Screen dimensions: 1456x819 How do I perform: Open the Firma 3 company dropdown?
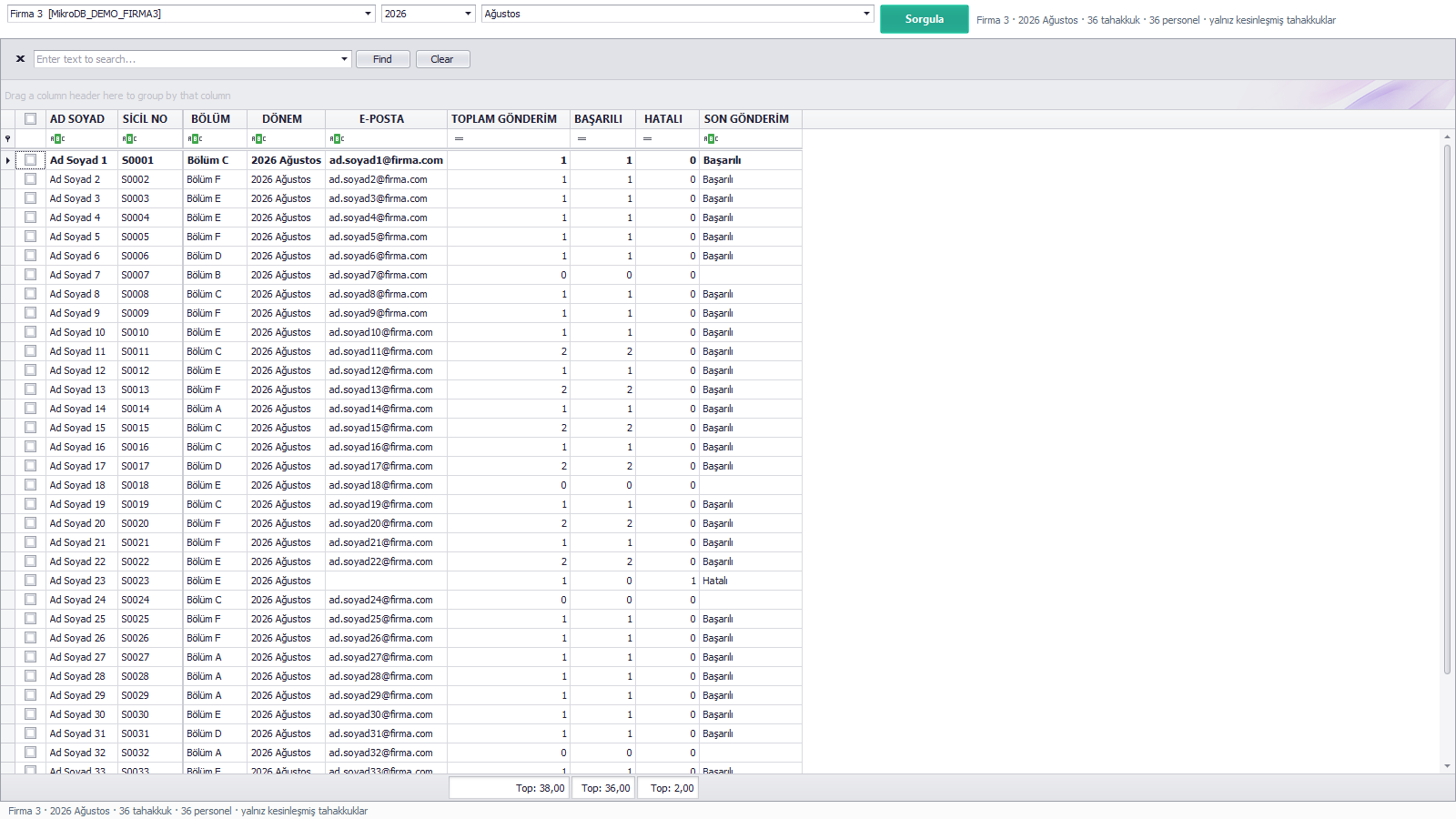point(191,14)
